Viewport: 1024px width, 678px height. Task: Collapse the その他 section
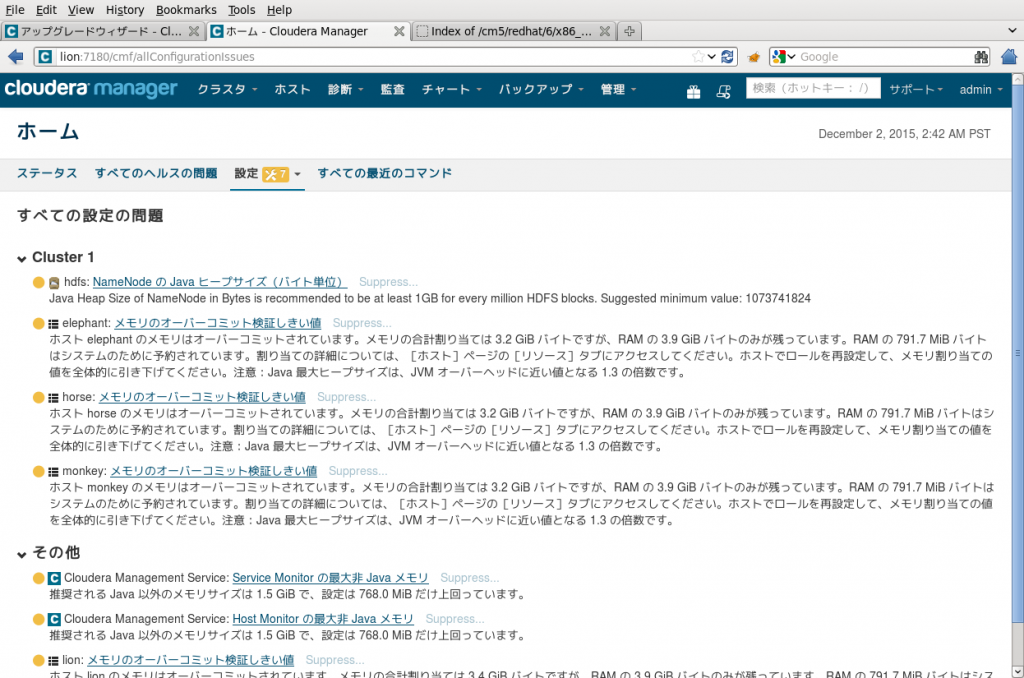[x=22, y=555]
